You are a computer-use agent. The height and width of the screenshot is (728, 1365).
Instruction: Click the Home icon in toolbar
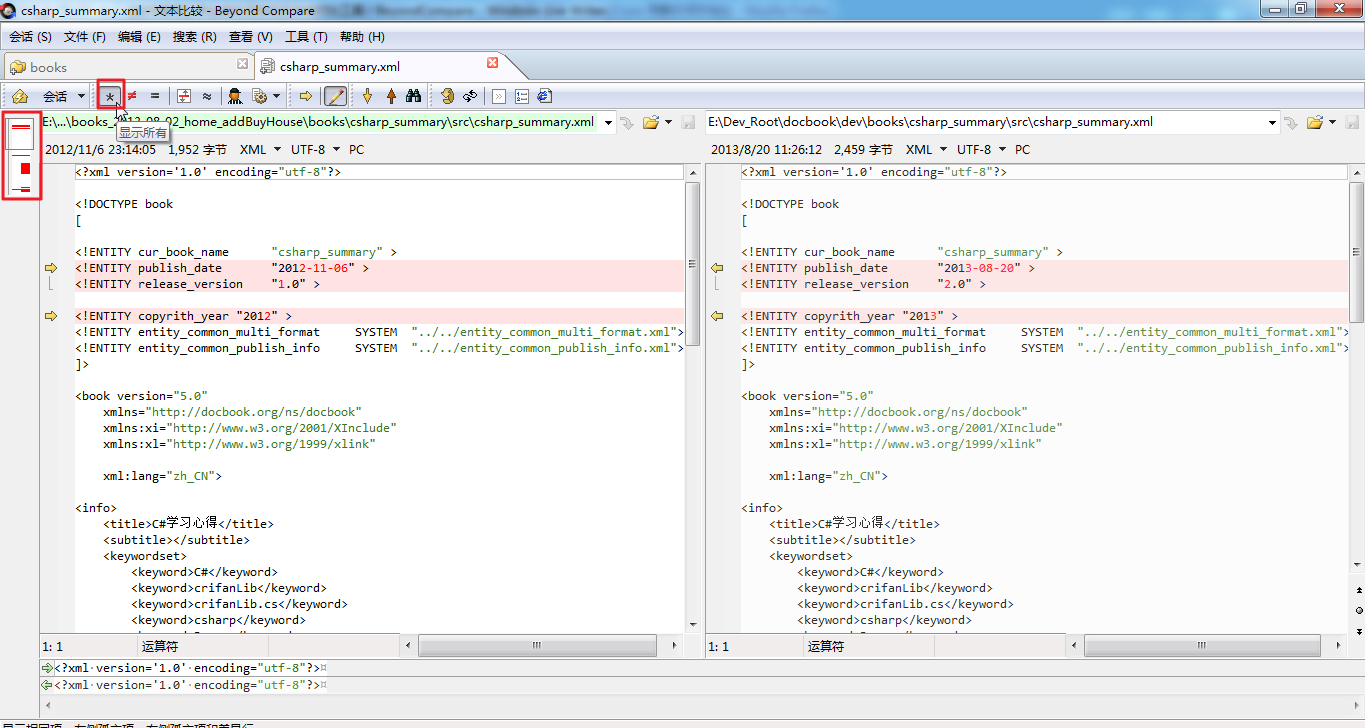click(x=20, y=96)
